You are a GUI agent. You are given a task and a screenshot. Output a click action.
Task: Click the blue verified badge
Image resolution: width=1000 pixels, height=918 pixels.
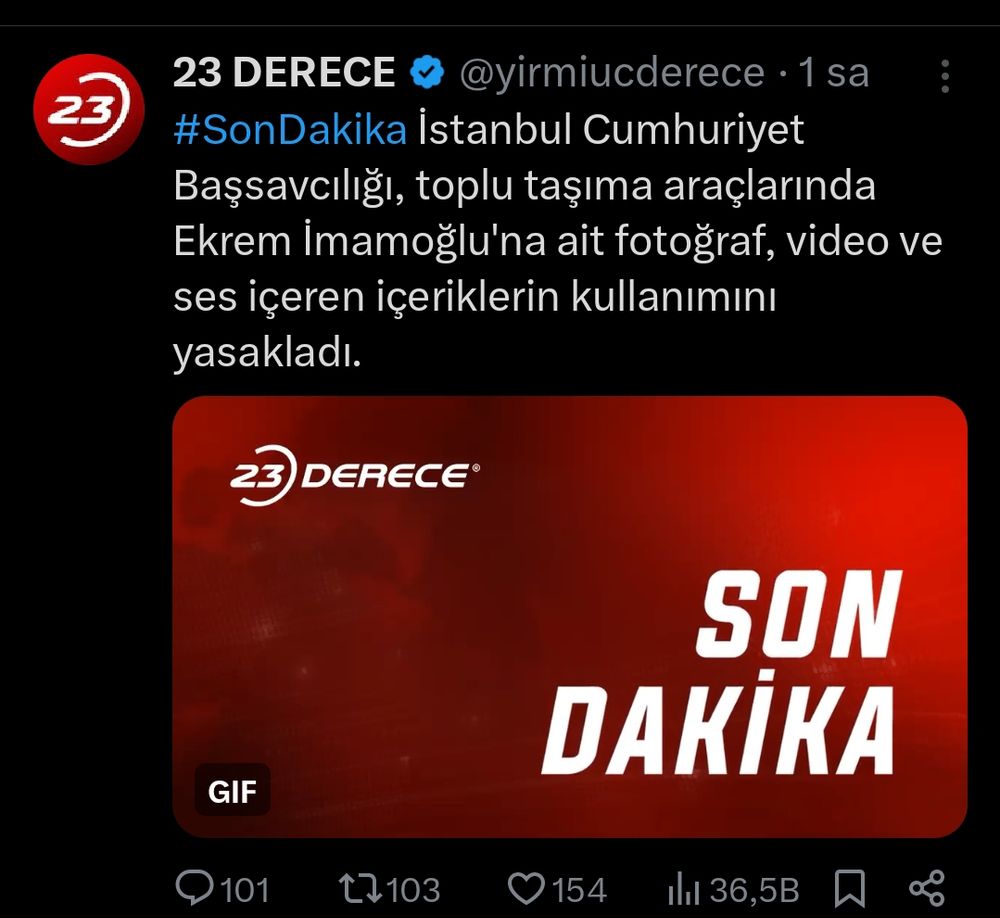point(427,72)
